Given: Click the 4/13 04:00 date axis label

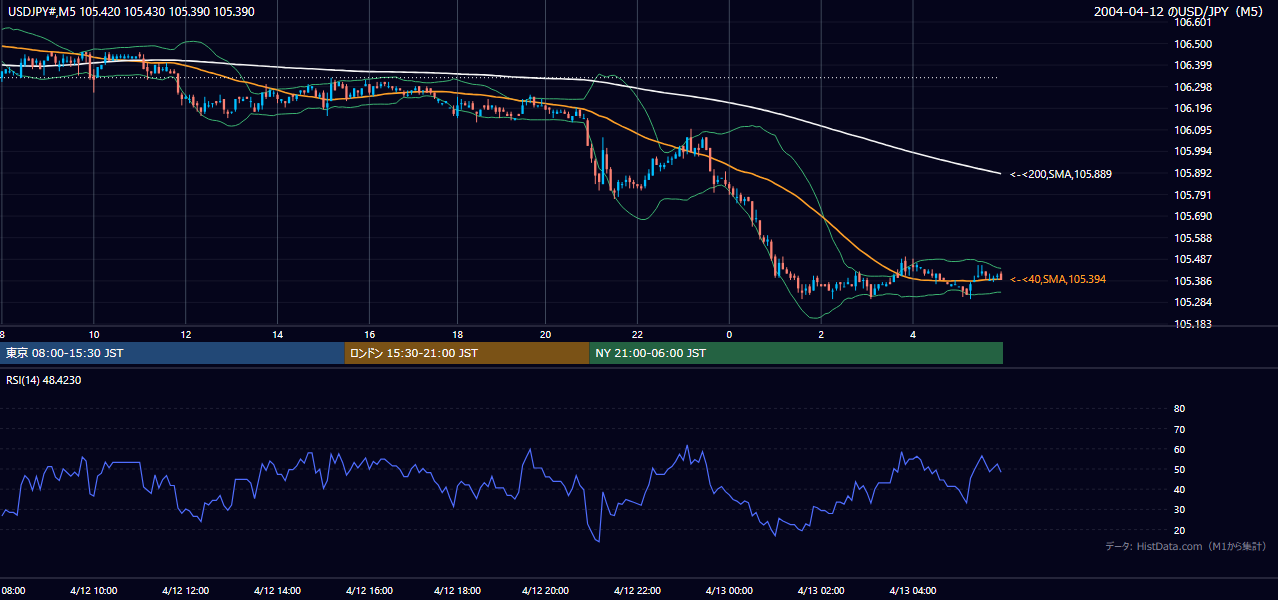Looking at the screenshot, I should point(913,591).
